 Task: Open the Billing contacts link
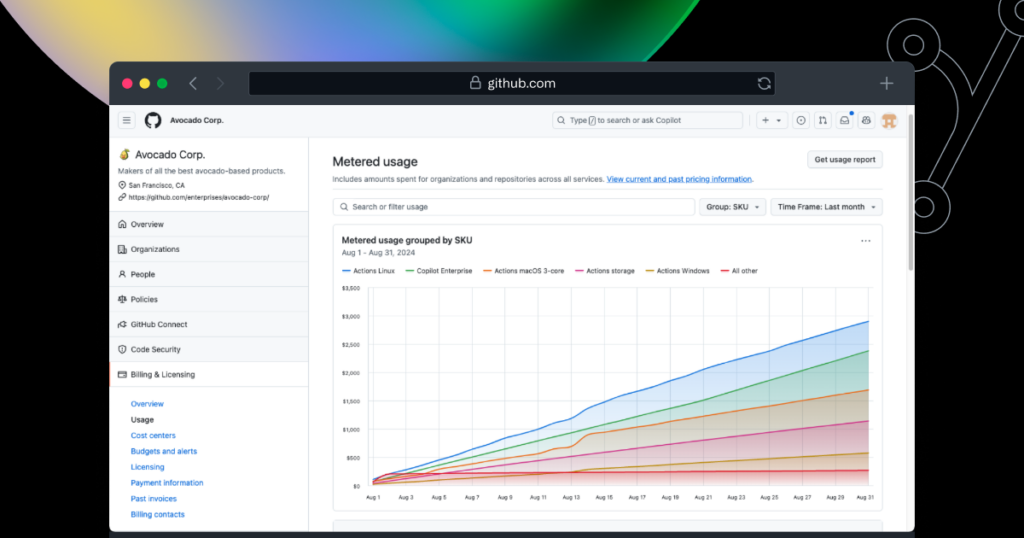tap(157, 514)
